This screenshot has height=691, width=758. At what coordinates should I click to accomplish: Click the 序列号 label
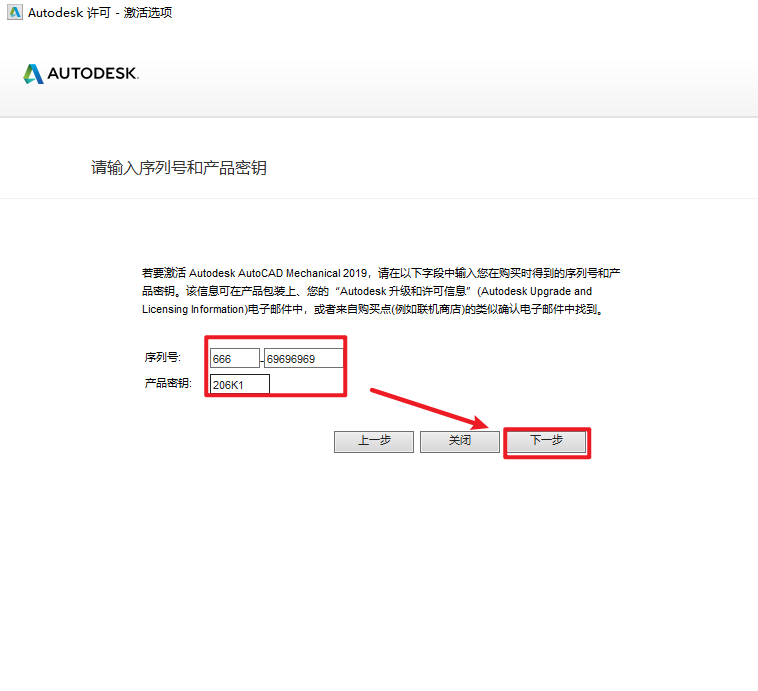click(x=163, y=358)
